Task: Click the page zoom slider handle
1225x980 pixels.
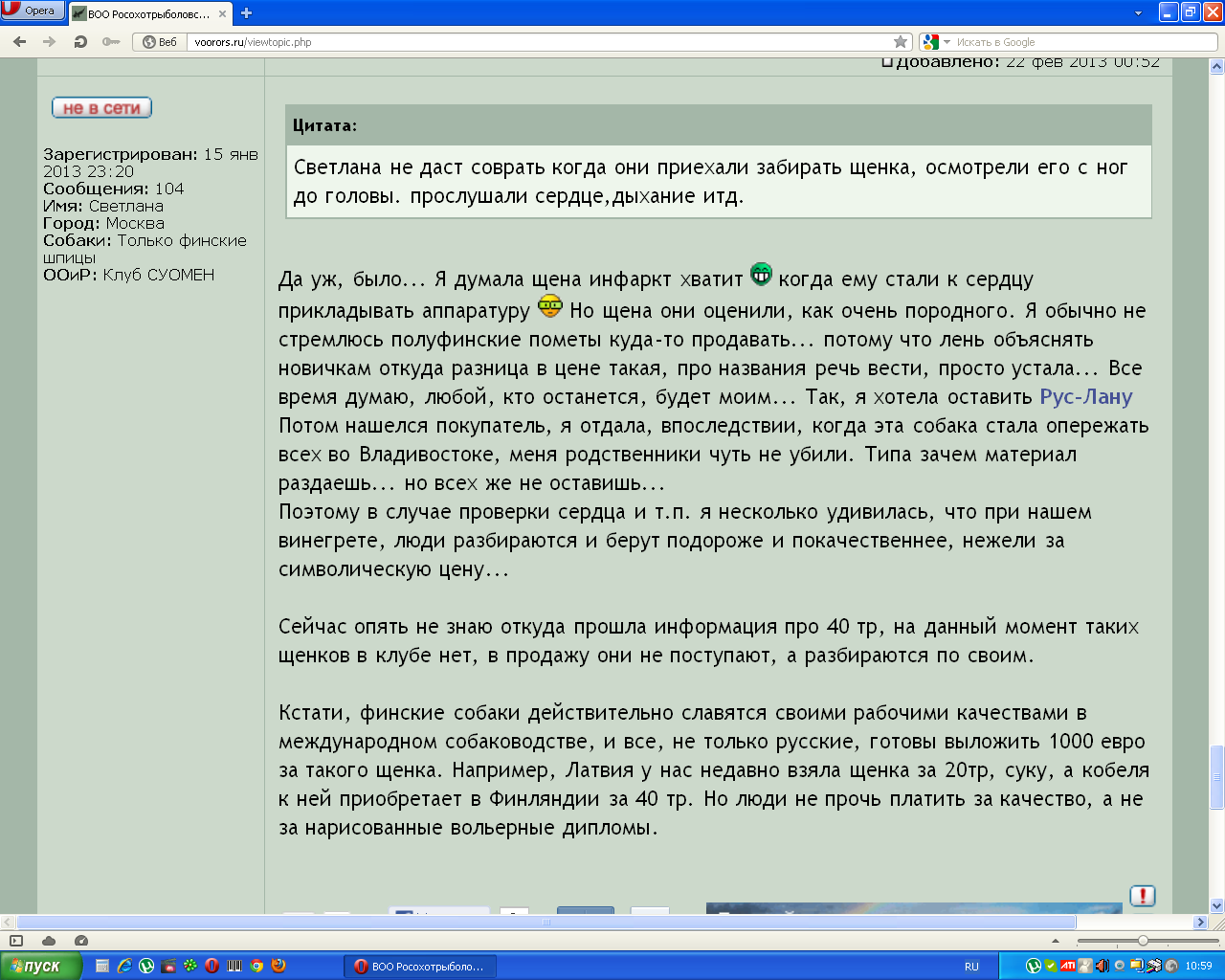Action: pyautogui.click(x=1143, y=941)
